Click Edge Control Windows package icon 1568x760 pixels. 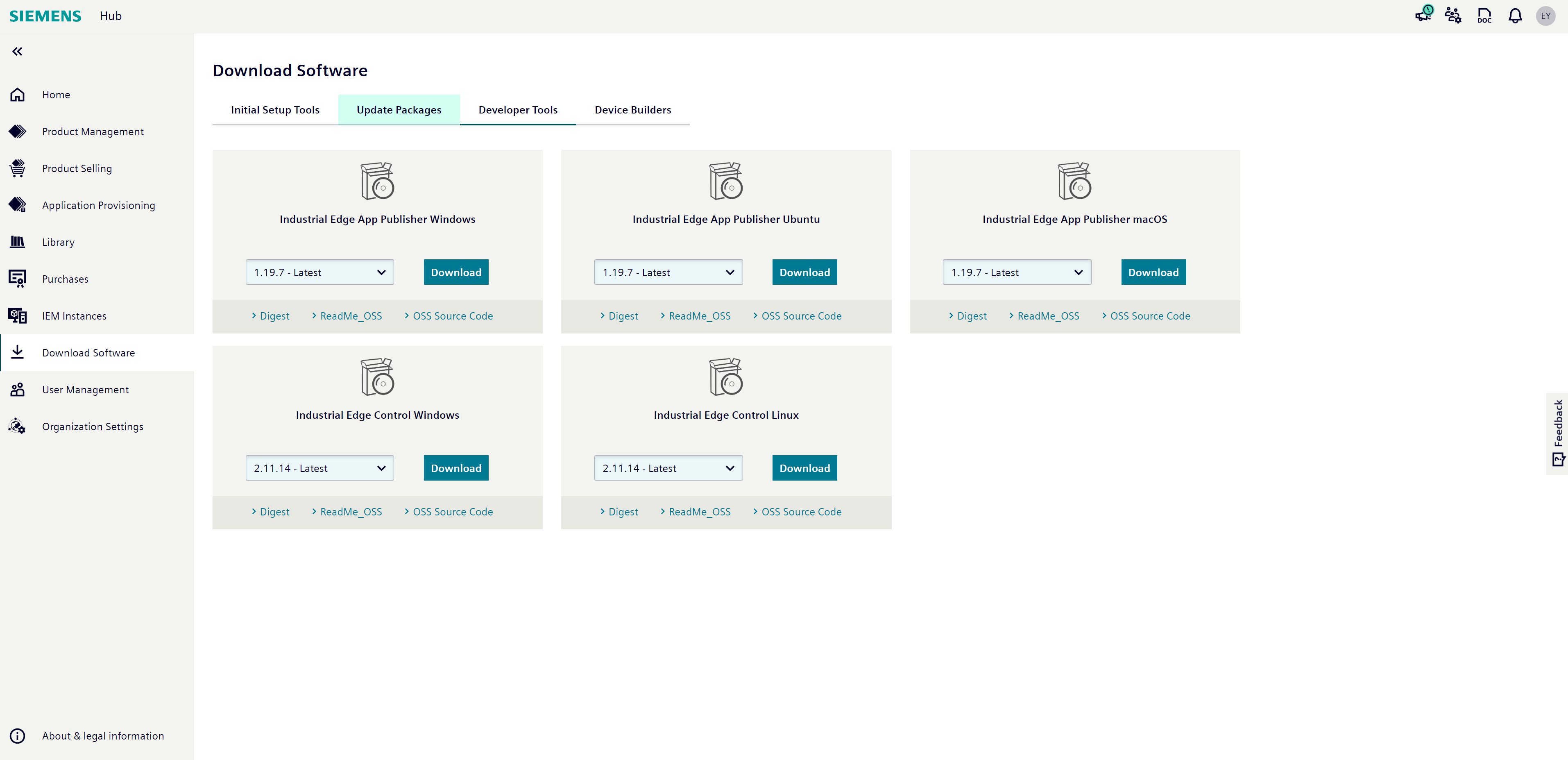pos(377,377)
